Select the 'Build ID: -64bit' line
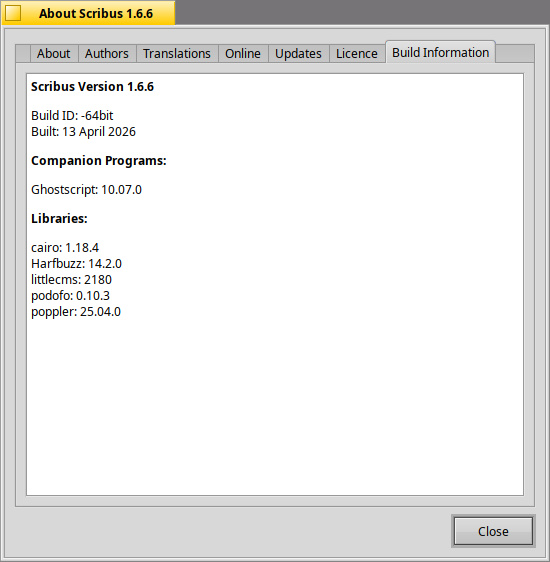This screenshot has width=550, height=562. (72, 116)
